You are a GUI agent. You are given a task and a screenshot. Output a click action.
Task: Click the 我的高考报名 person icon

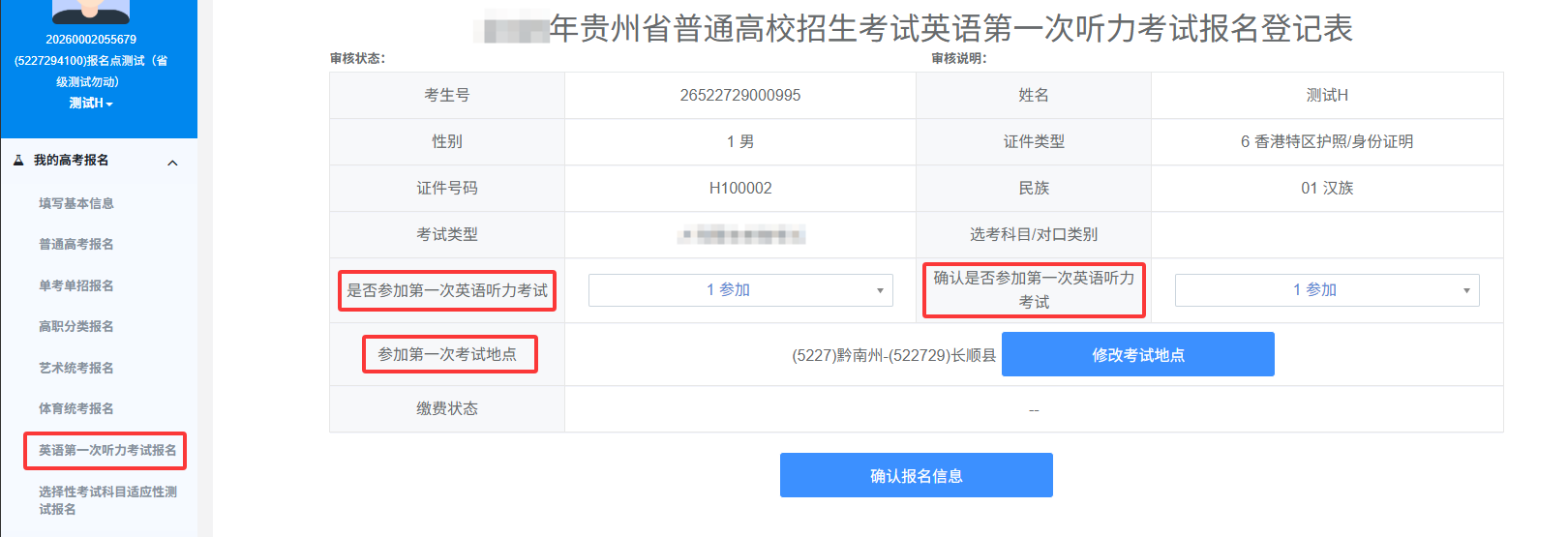pyautogui.click(x=18, y=161)
